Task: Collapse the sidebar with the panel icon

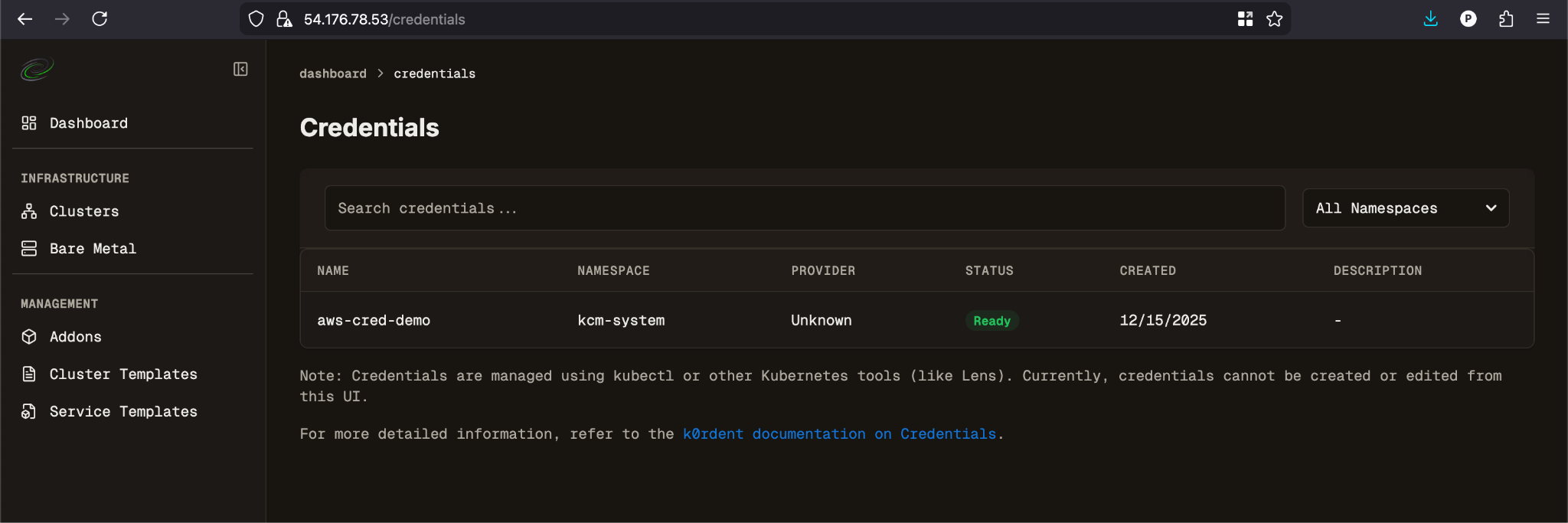Action: (x=240, y=70)
